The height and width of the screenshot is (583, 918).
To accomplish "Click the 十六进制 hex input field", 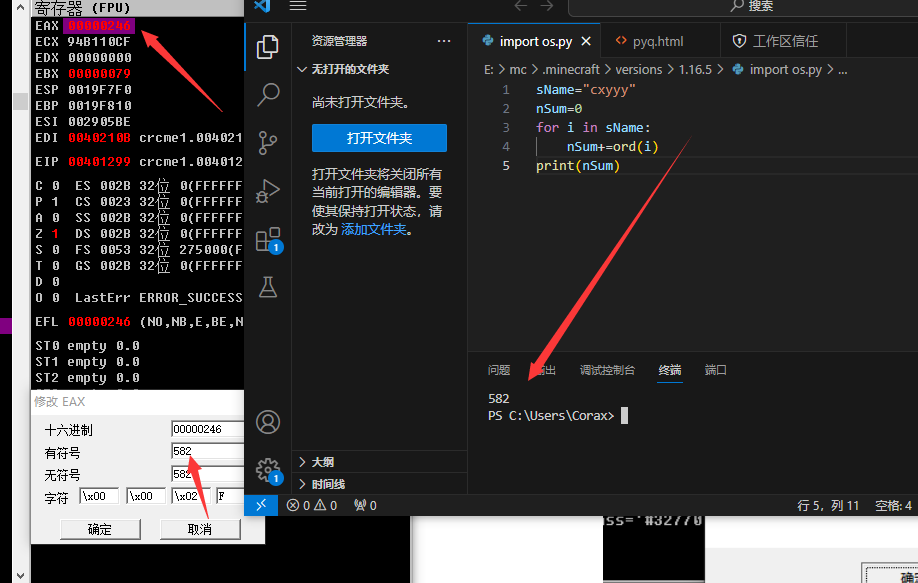I will click(207, 430).
